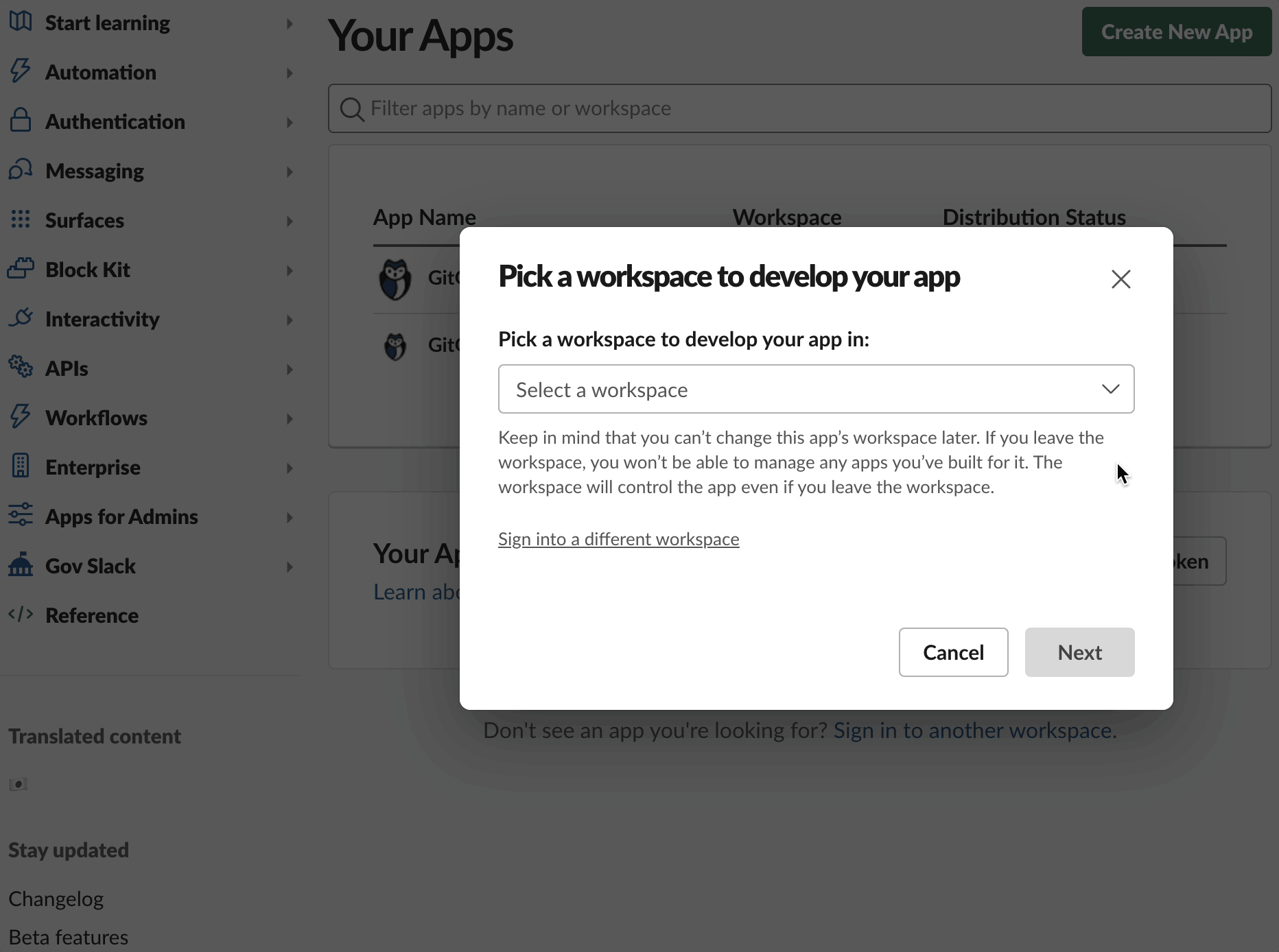The height and width of the screenshot is (952, 1279).
Task: Click the first app's owl avatar
Action: coord(395,279)
